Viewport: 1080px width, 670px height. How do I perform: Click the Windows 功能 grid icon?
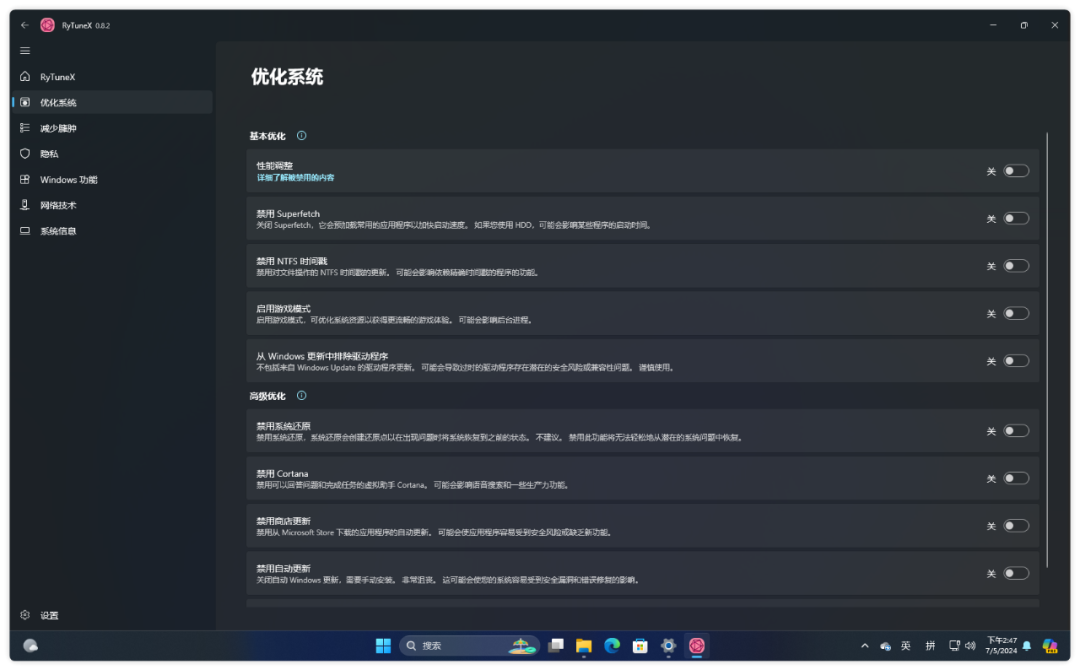click(25, 179)
